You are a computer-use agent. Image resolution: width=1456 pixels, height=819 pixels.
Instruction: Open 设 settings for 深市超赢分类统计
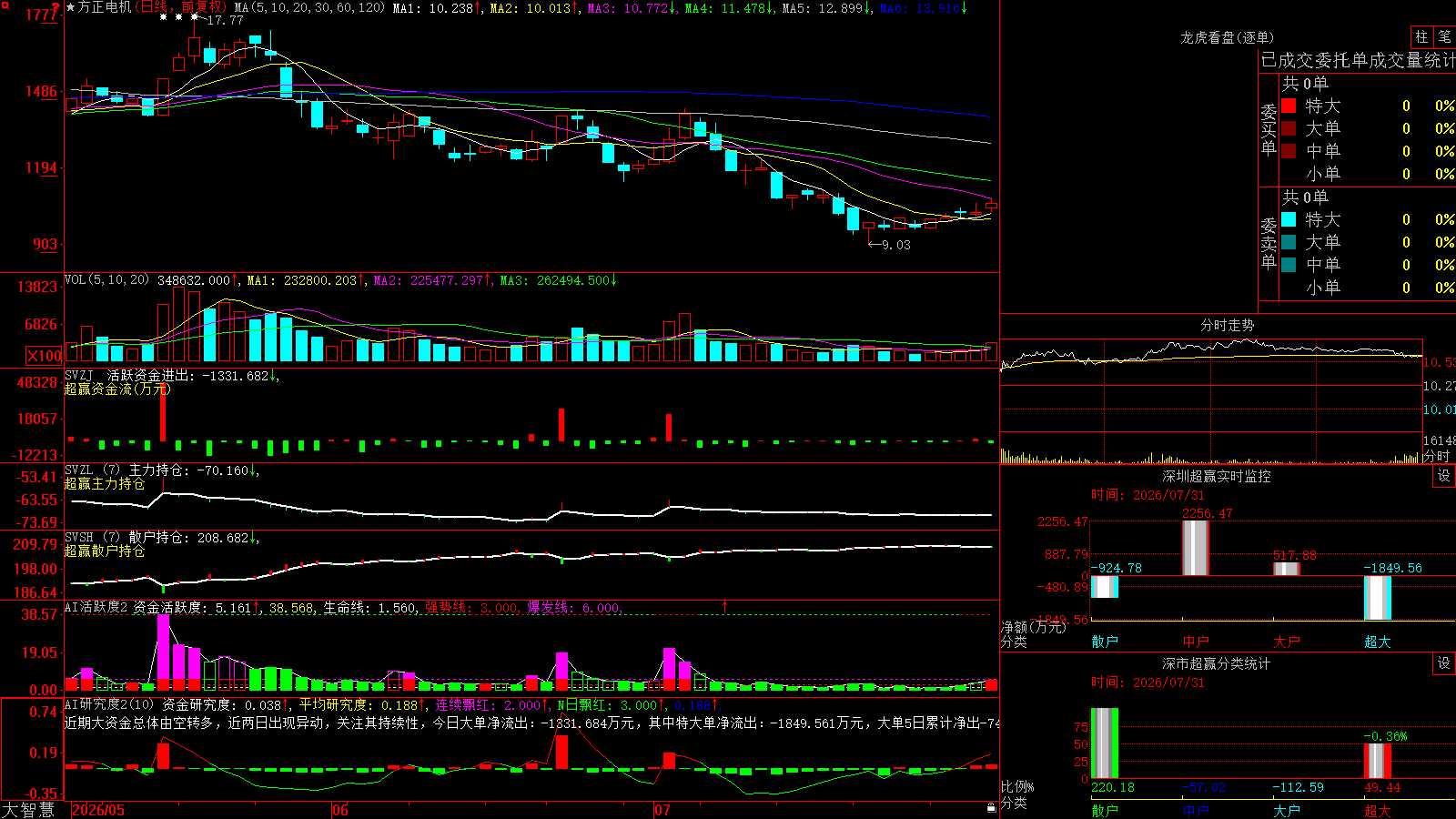1444,663
